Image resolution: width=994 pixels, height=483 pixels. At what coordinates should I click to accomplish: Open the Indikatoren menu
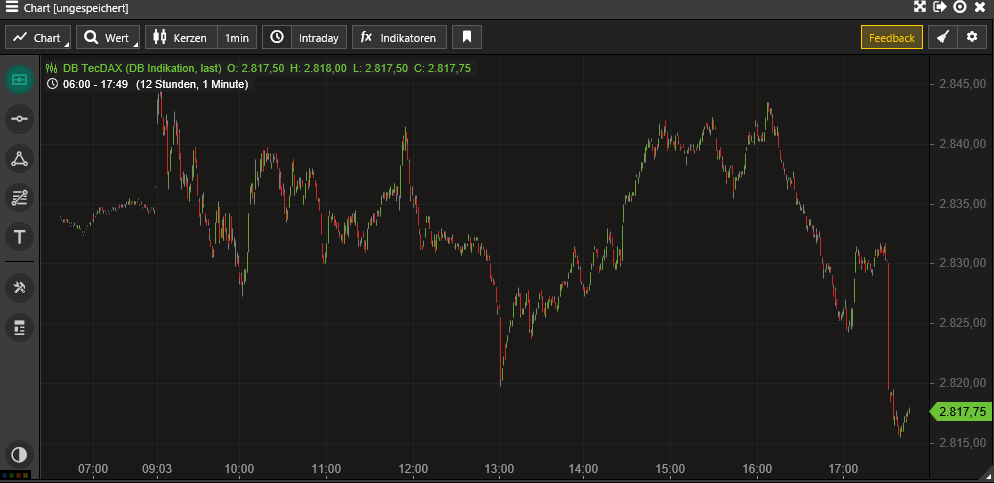[x=399, y=38]
